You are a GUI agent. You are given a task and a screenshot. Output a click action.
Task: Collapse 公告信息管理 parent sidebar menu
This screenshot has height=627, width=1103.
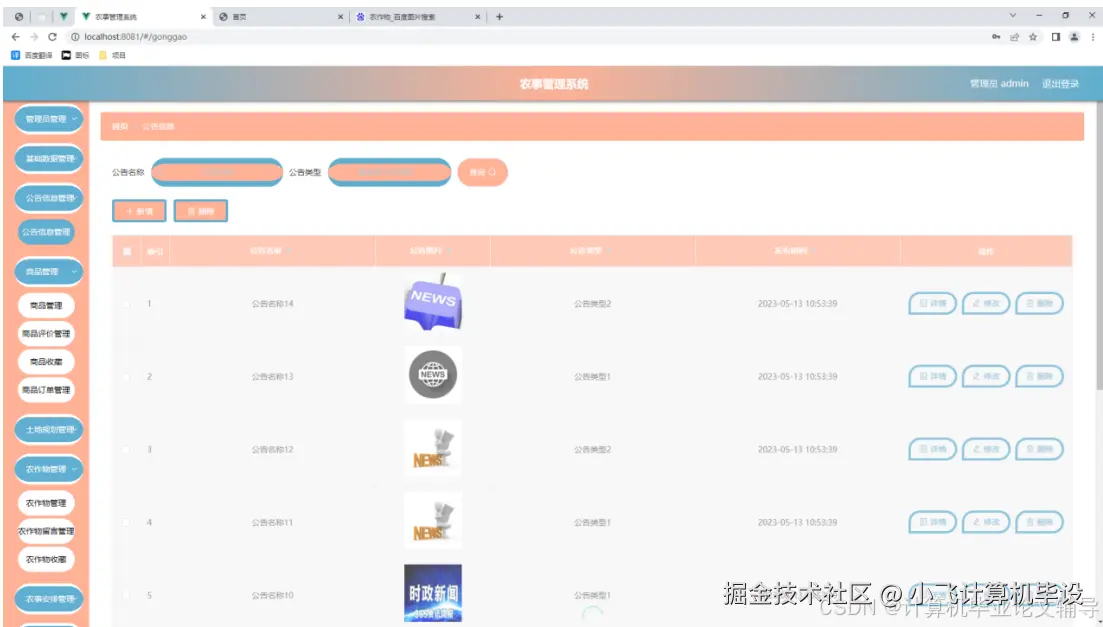(49, 198)
